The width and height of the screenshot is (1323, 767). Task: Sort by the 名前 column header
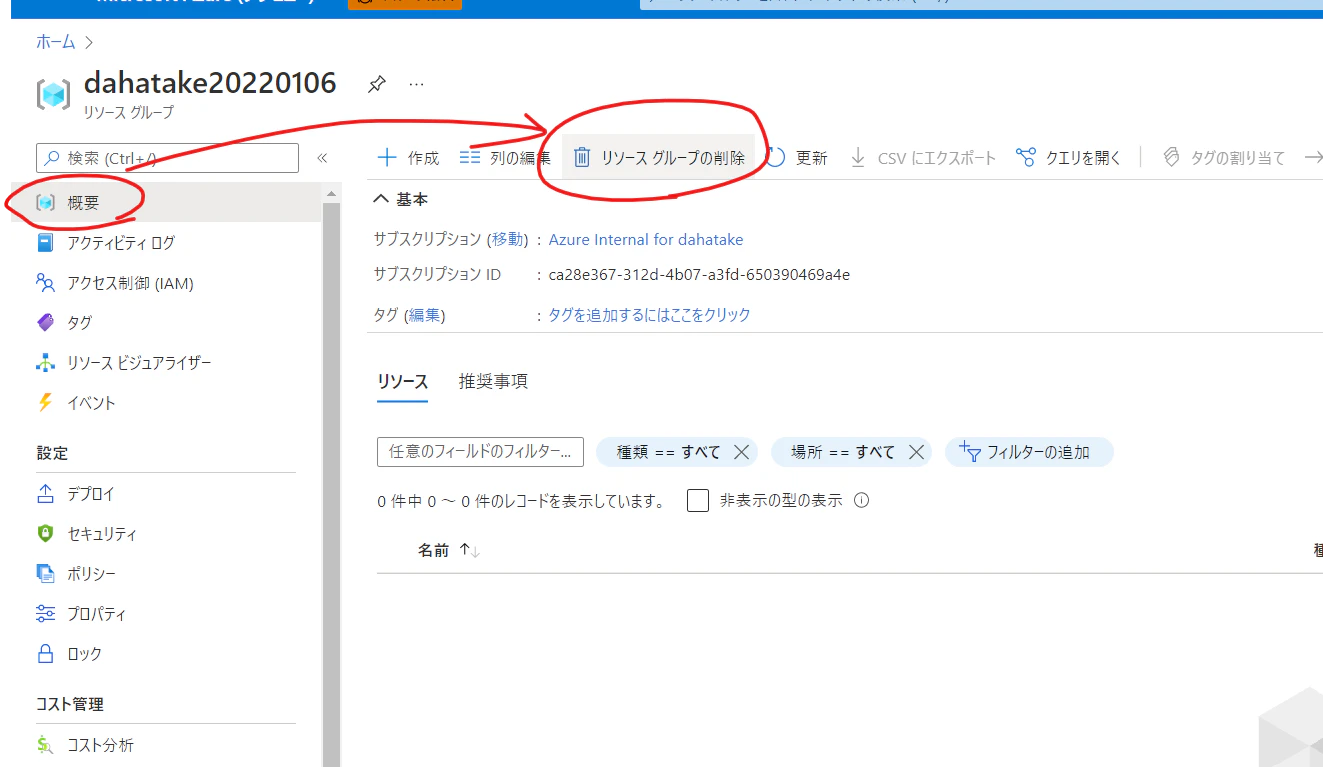pos(449,551)
